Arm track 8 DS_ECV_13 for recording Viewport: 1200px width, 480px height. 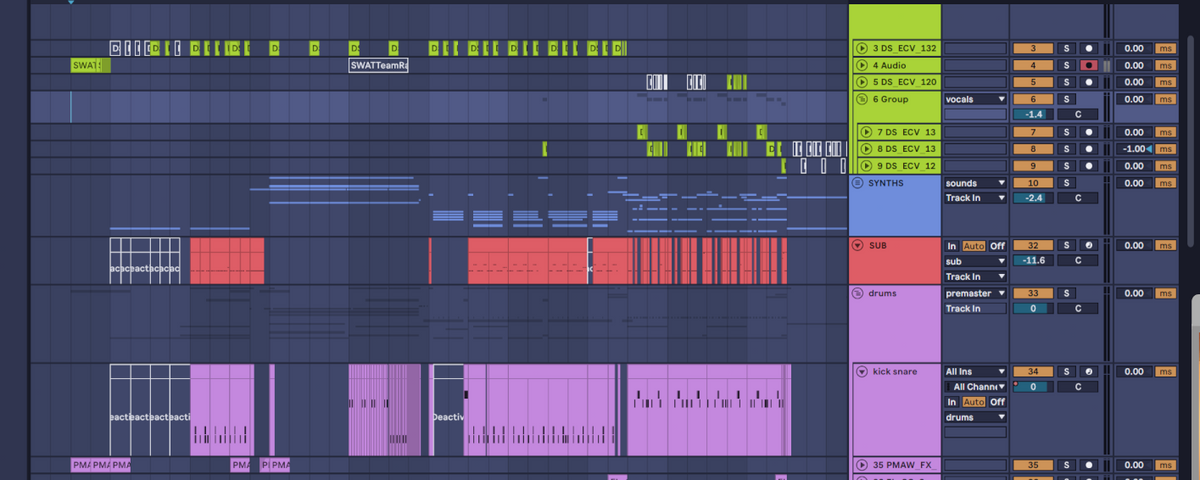[x=1088, y=149]
